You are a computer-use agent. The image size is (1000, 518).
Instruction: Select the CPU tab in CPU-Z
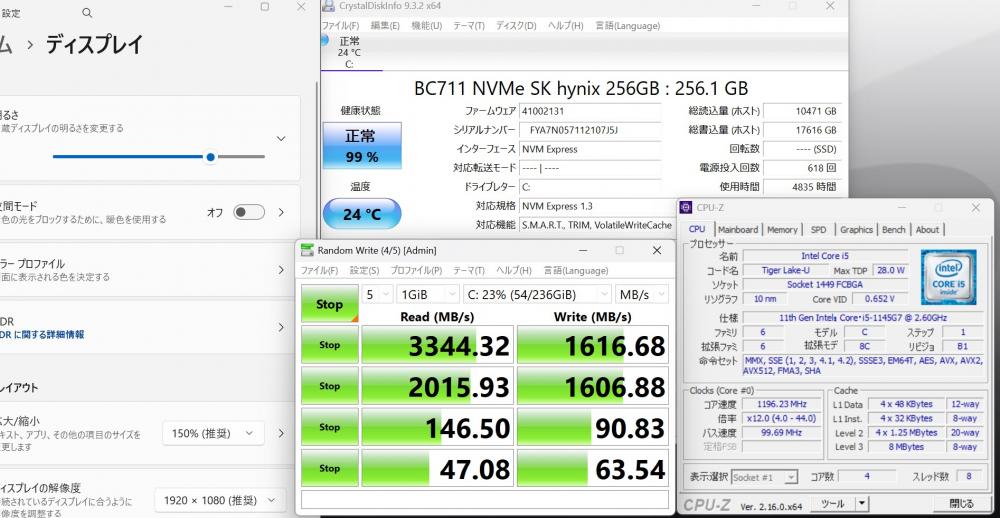[697, 229]
